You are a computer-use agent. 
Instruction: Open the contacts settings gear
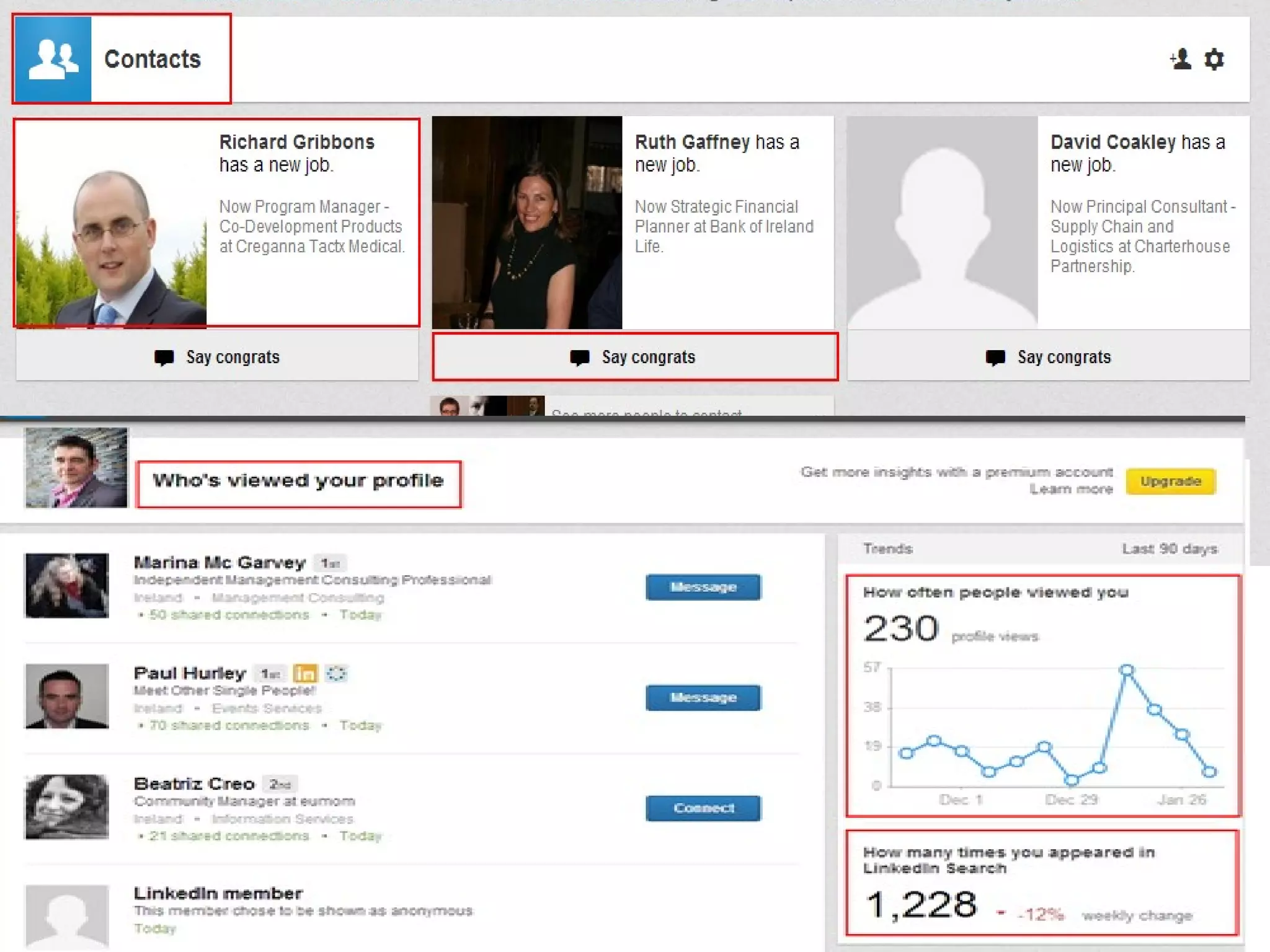[1214, 59]
